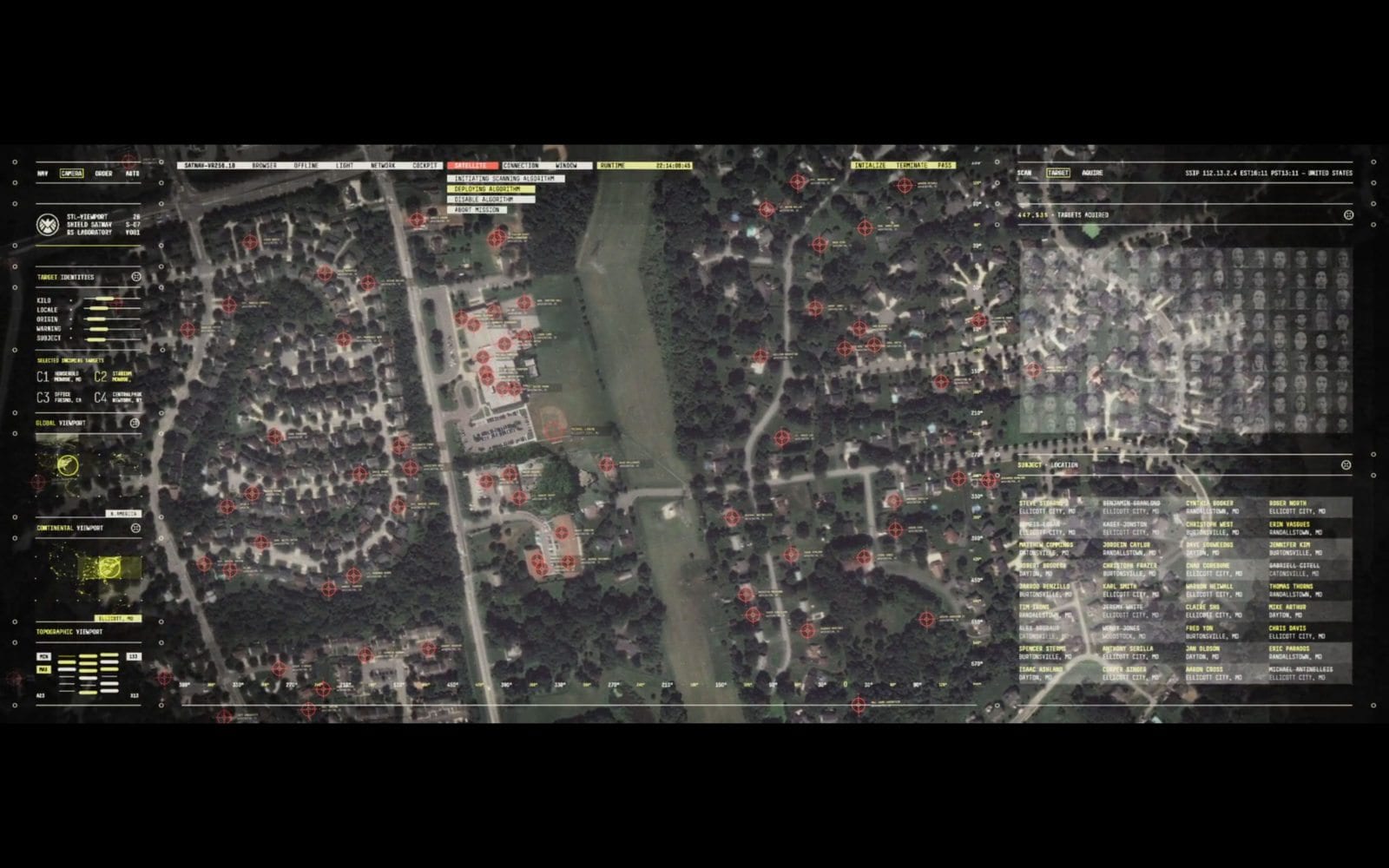Click the Targets Acquired panel round icon
Screen dimensions: 1389x868
pyautogui.click(x=1348, y=214)
